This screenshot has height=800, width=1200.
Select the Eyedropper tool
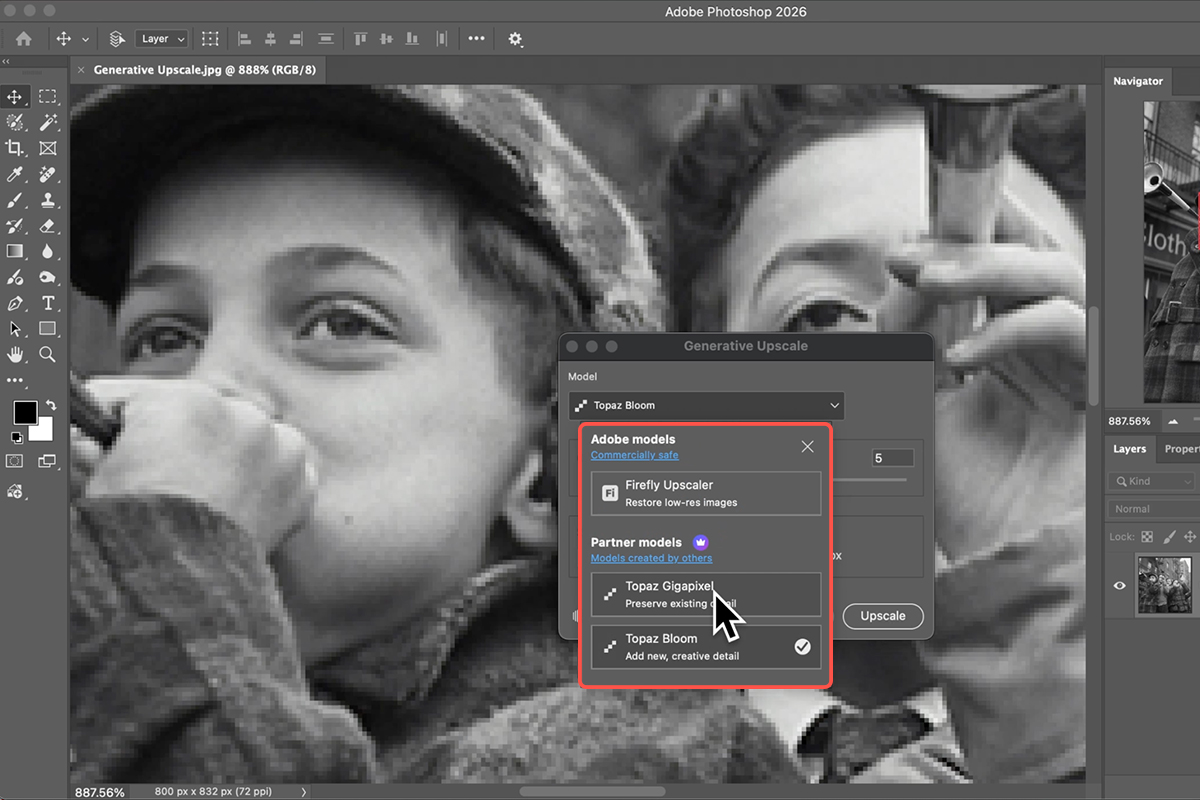pyautogui.click(x=15, y=174)
